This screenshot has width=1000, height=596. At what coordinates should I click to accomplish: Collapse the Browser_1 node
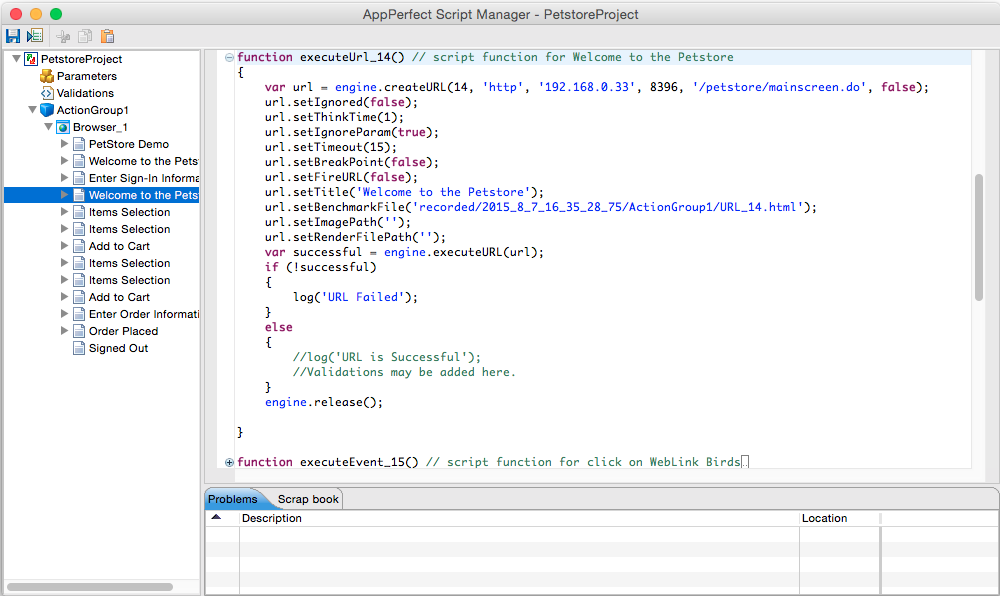[x=48, y=127]
